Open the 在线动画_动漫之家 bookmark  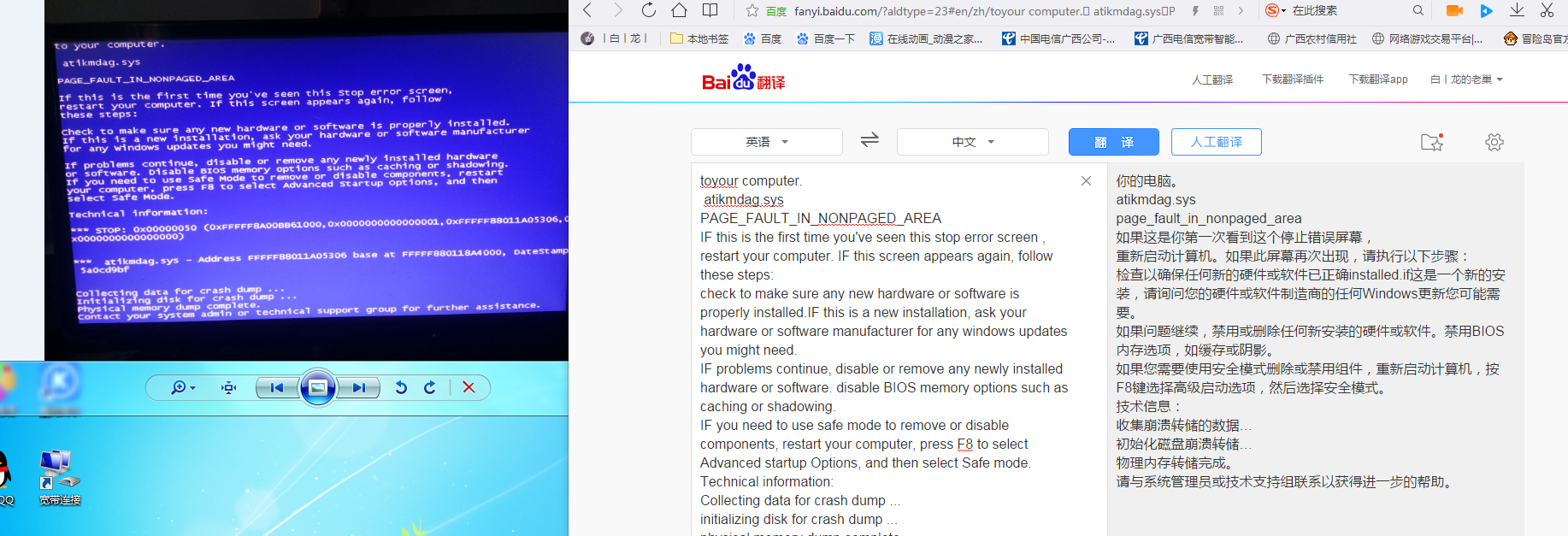(x=926, y=38)
